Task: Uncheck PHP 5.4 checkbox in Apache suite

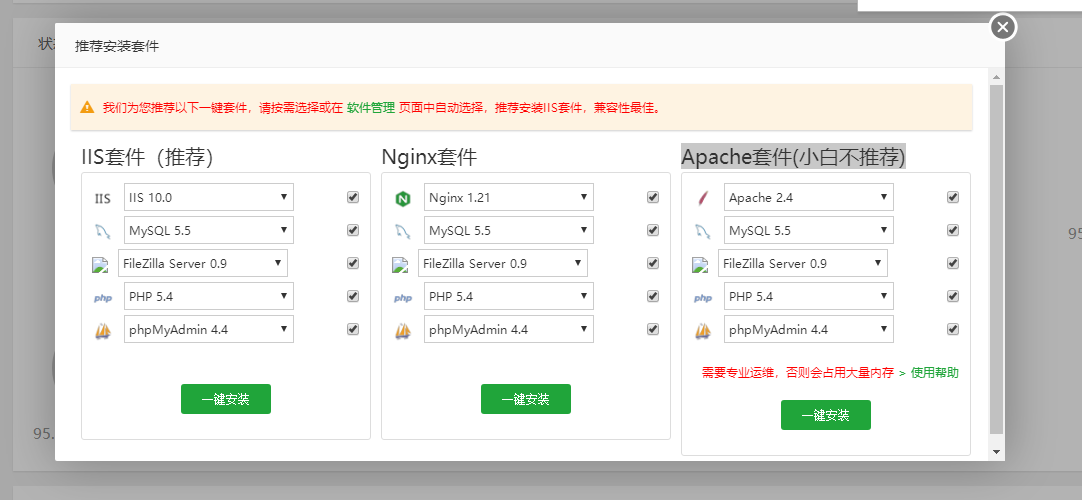Action: click(953, 297)
